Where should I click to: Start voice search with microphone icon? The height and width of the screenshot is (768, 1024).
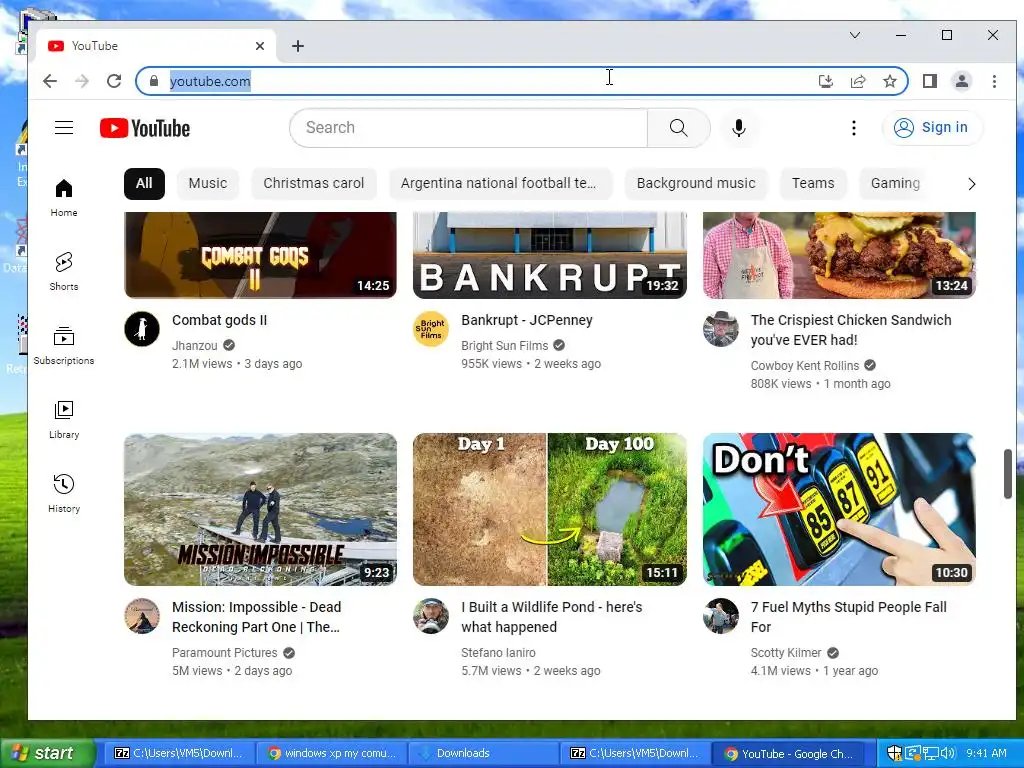point(739,128)
